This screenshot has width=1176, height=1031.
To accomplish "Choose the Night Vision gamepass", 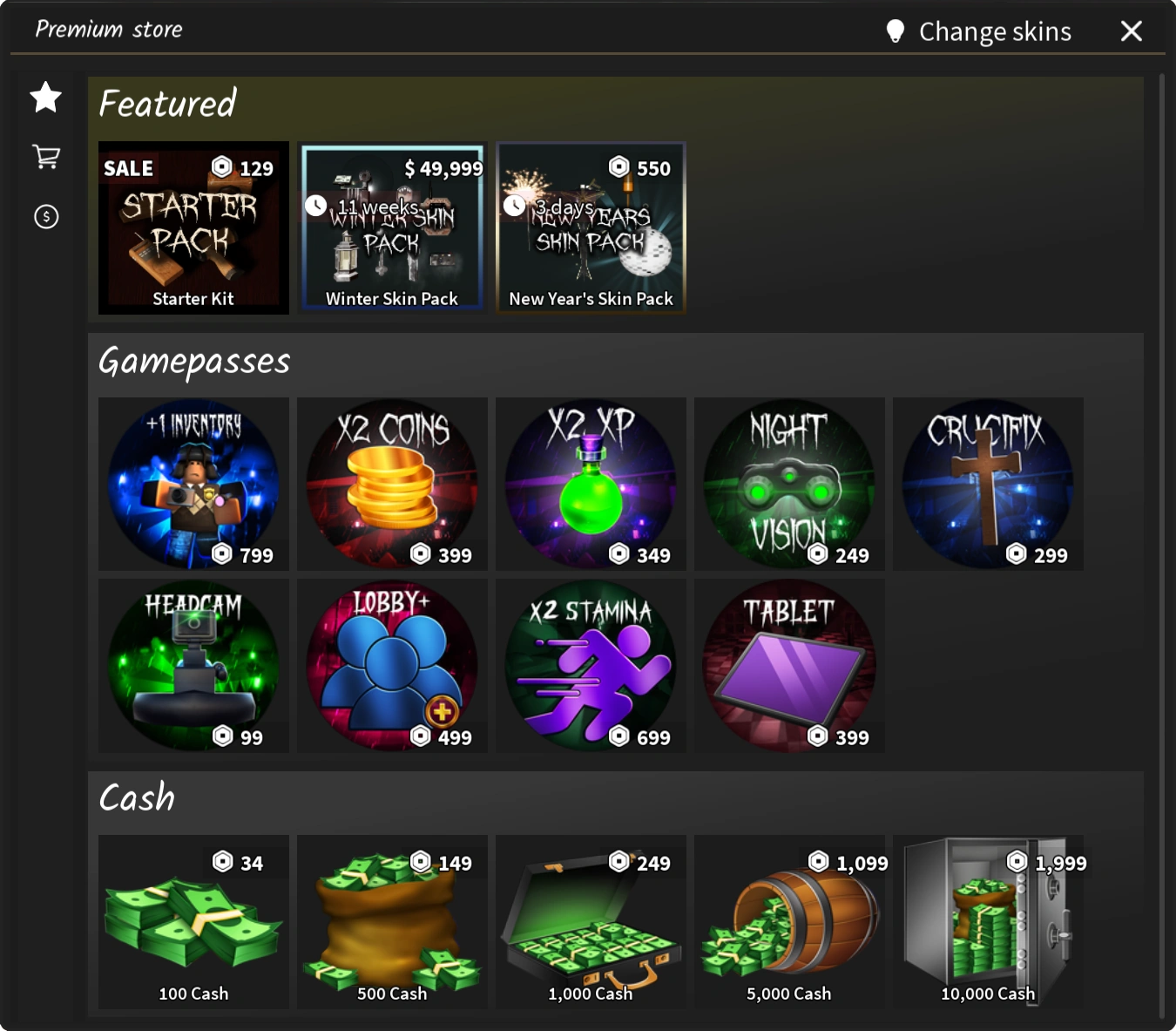I will coord(789,485).
